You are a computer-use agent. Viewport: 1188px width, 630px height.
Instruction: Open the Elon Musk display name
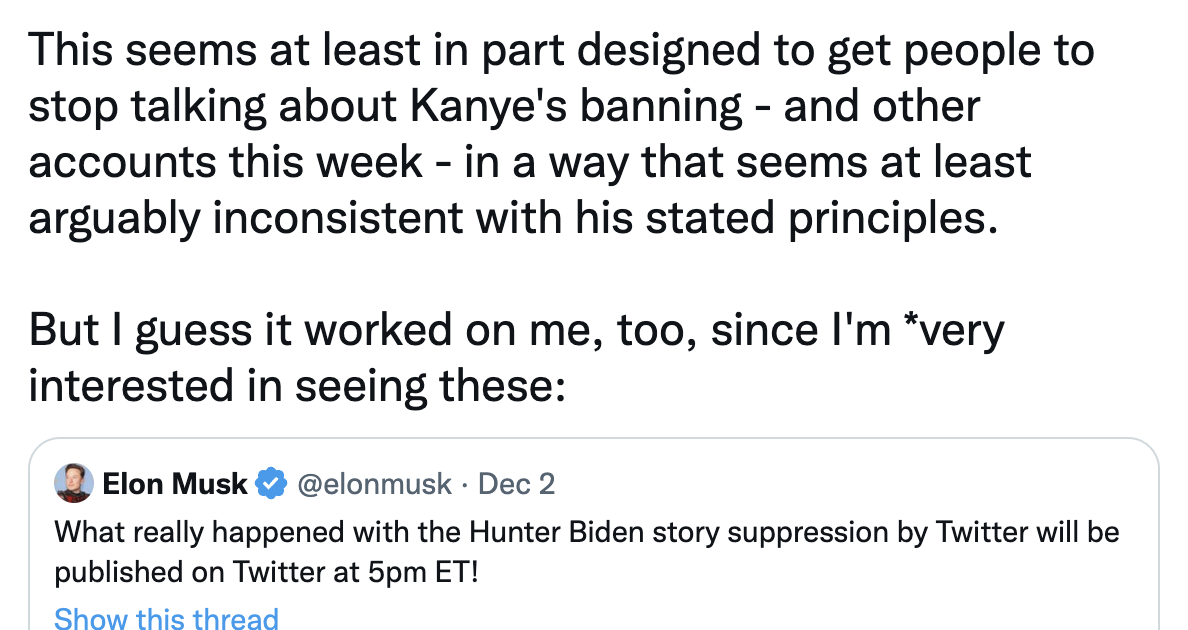point(175,484)
